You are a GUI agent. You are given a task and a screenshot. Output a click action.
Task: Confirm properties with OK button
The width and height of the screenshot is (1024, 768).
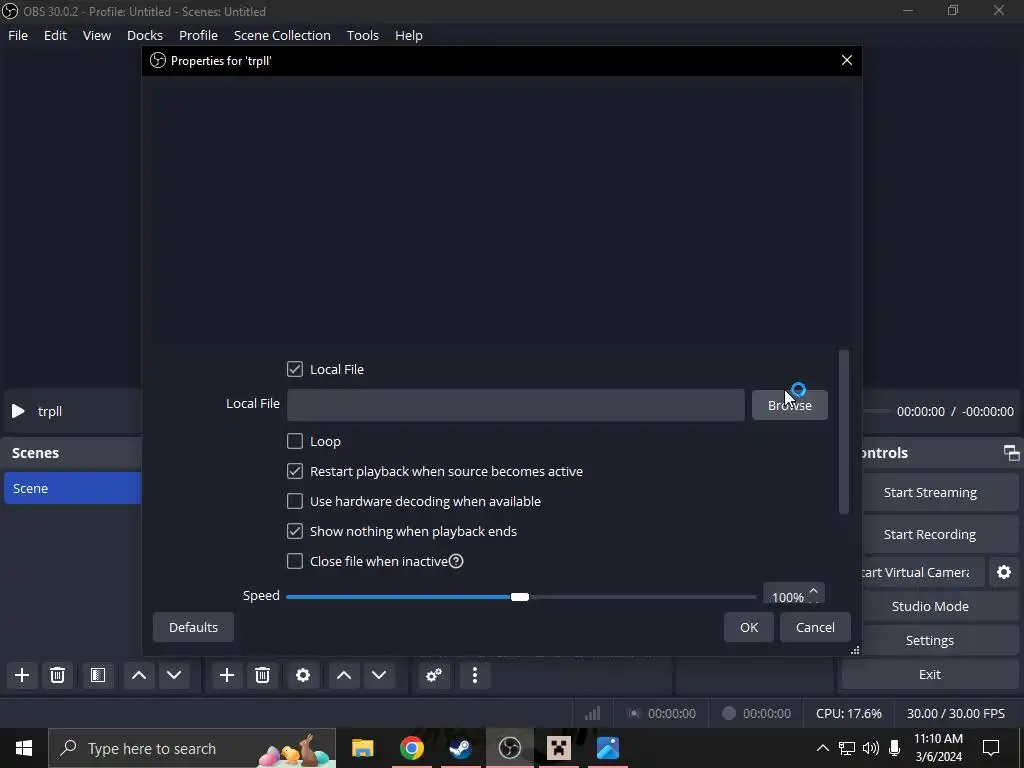748,627
